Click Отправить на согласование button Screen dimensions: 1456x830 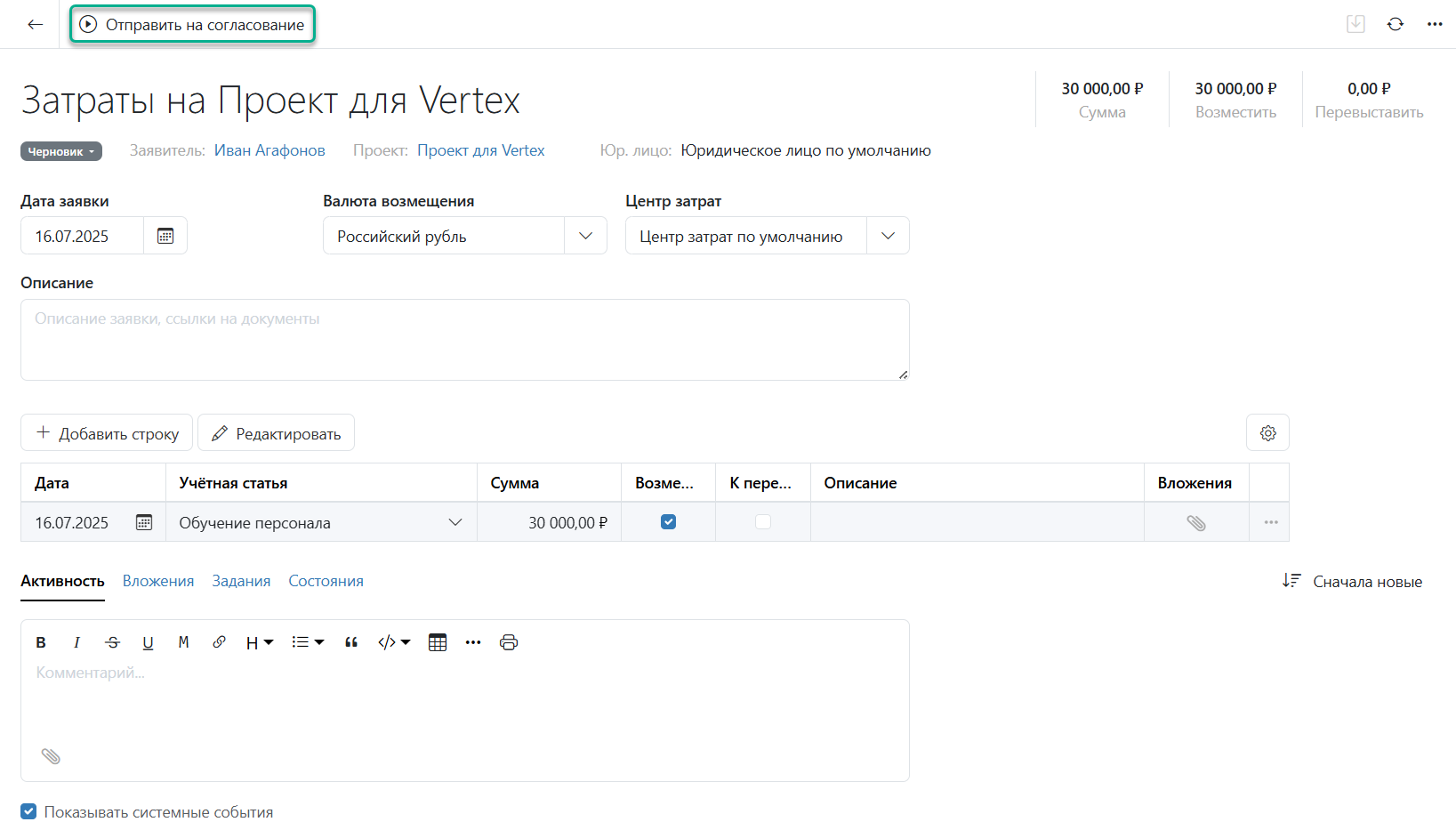[x=192, y=25]
